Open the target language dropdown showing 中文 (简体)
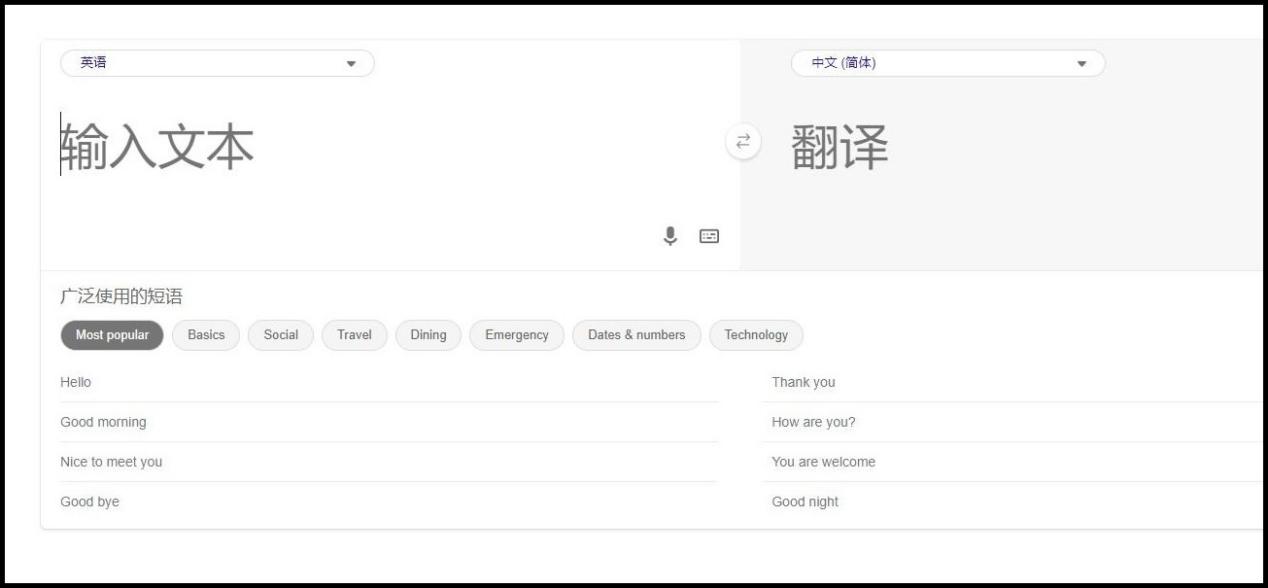Viewport: 1268px width, 588px height. pyautogui.click(x=945, y=63)
